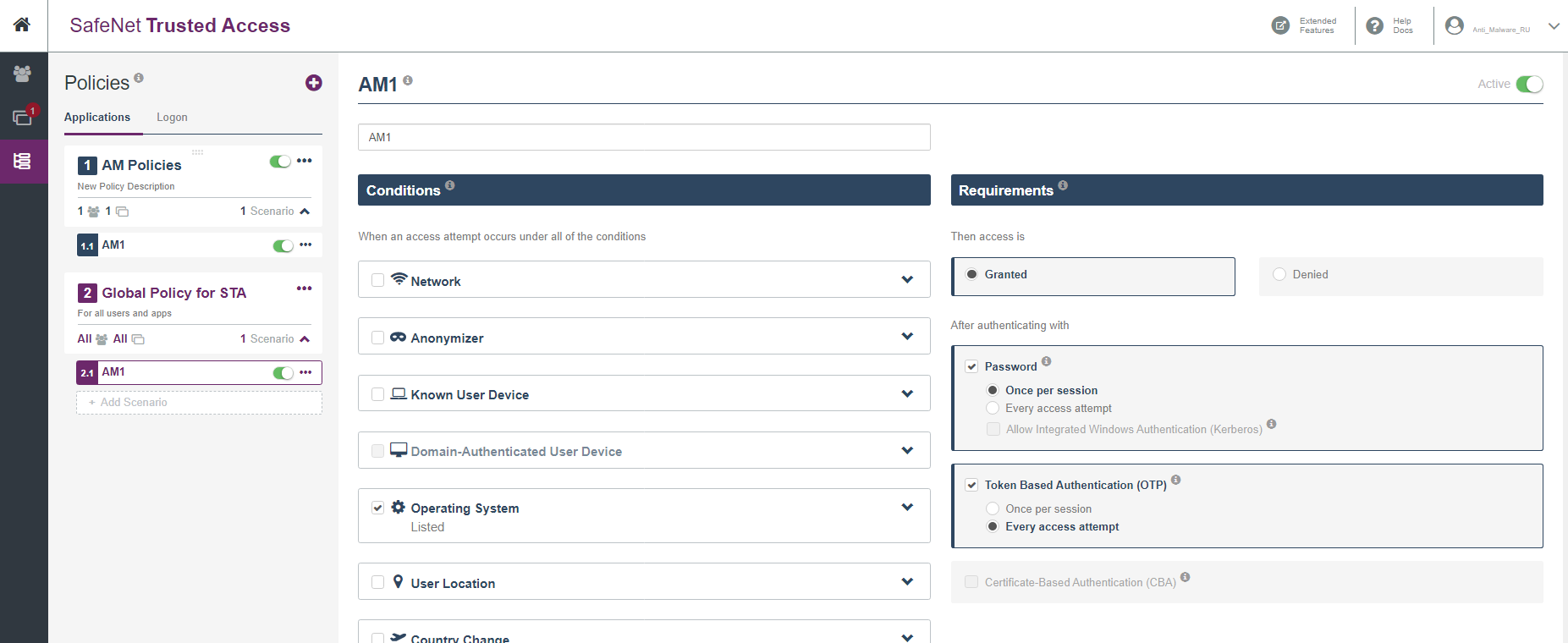Check the Anonymizer condition checkbox
This screenshot has height=643, width=1568.
pyautogui.click(x=378, y=338)
